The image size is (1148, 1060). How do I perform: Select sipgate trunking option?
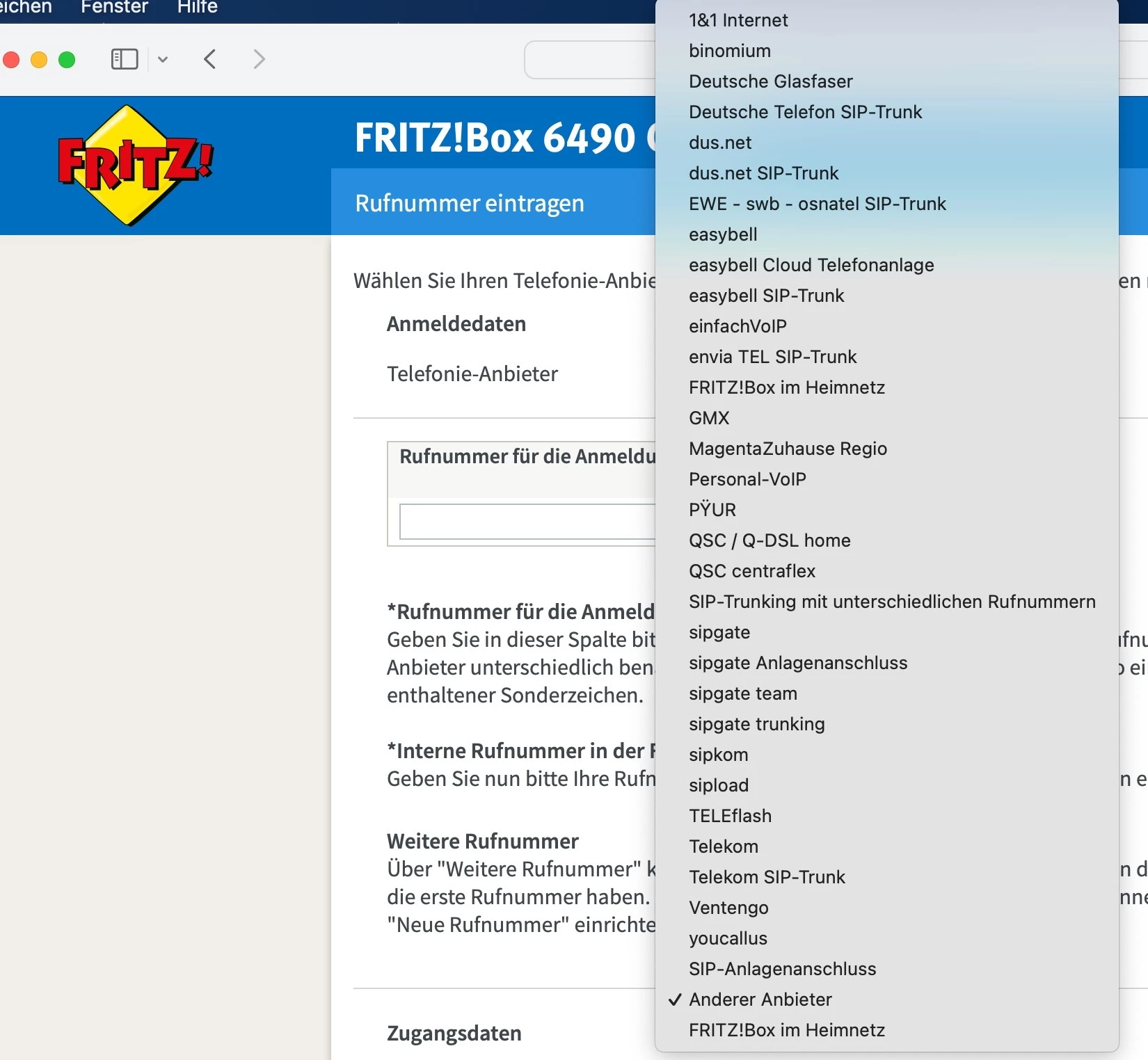click(887, 724)
